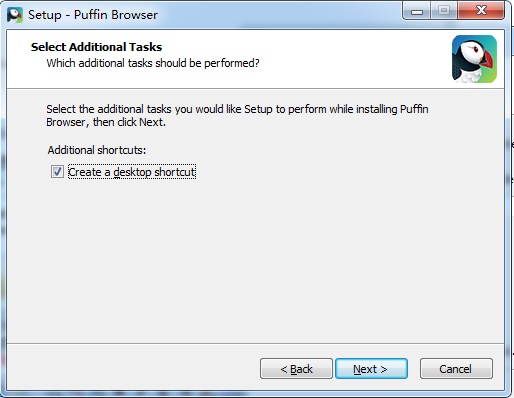Click the instruction paragraph about additional tasks
Screen dimensions: 514x398
click(x=237, y=115)
